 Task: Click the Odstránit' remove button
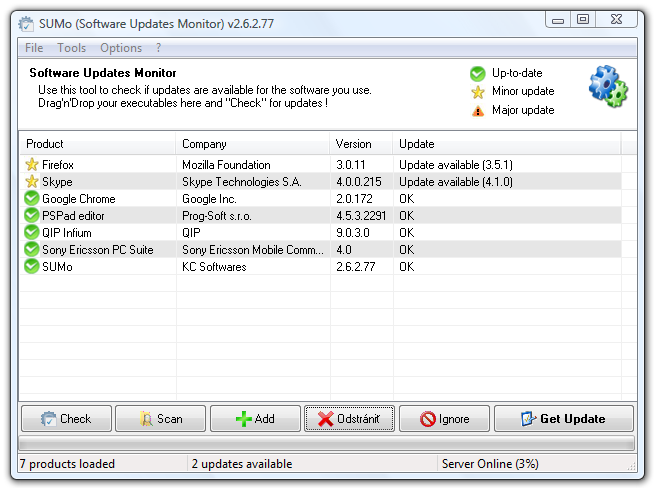tap(350, 418)
